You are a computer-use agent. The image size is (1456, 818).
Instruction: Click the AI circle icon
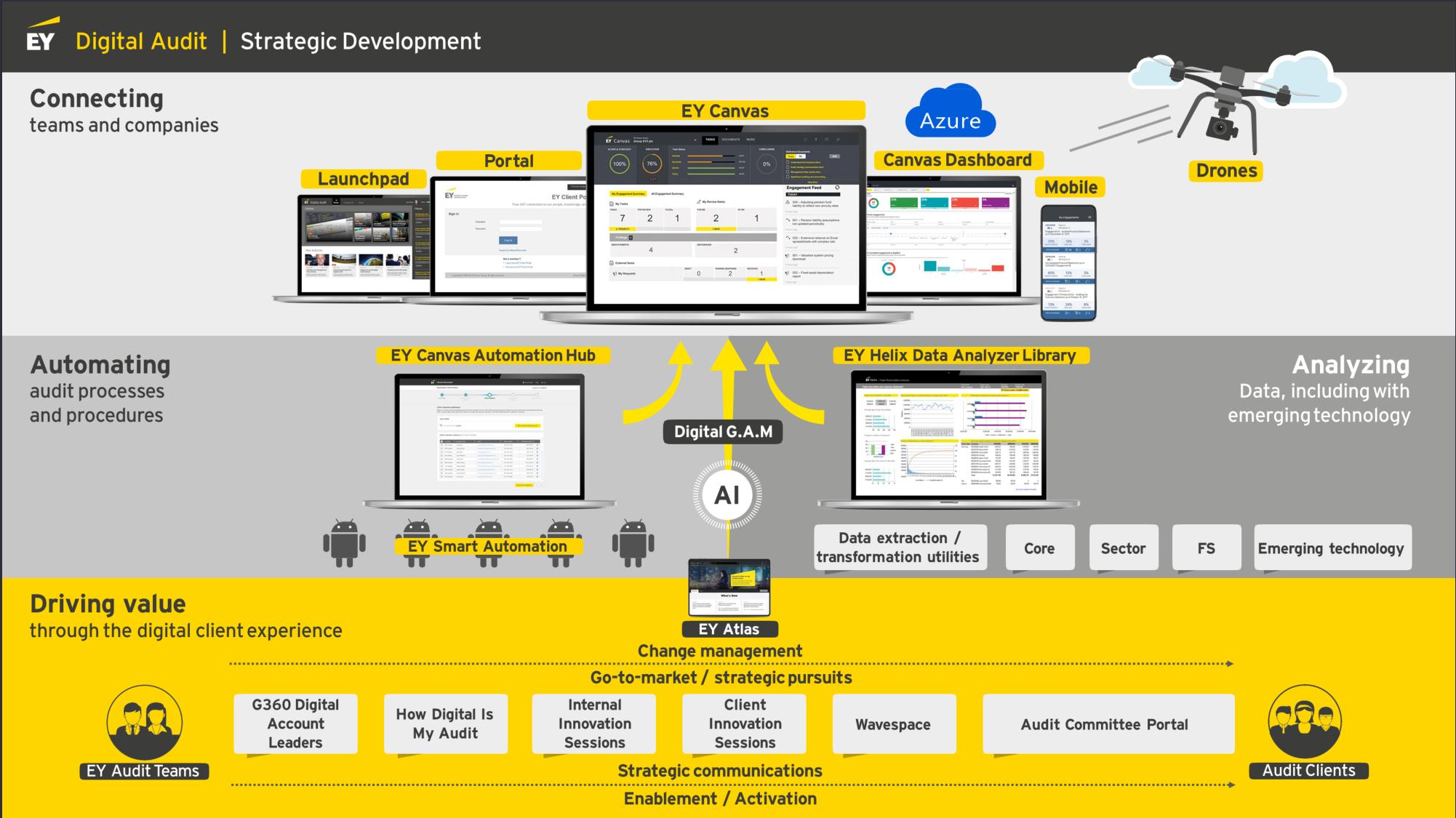[x=727, y=495]
